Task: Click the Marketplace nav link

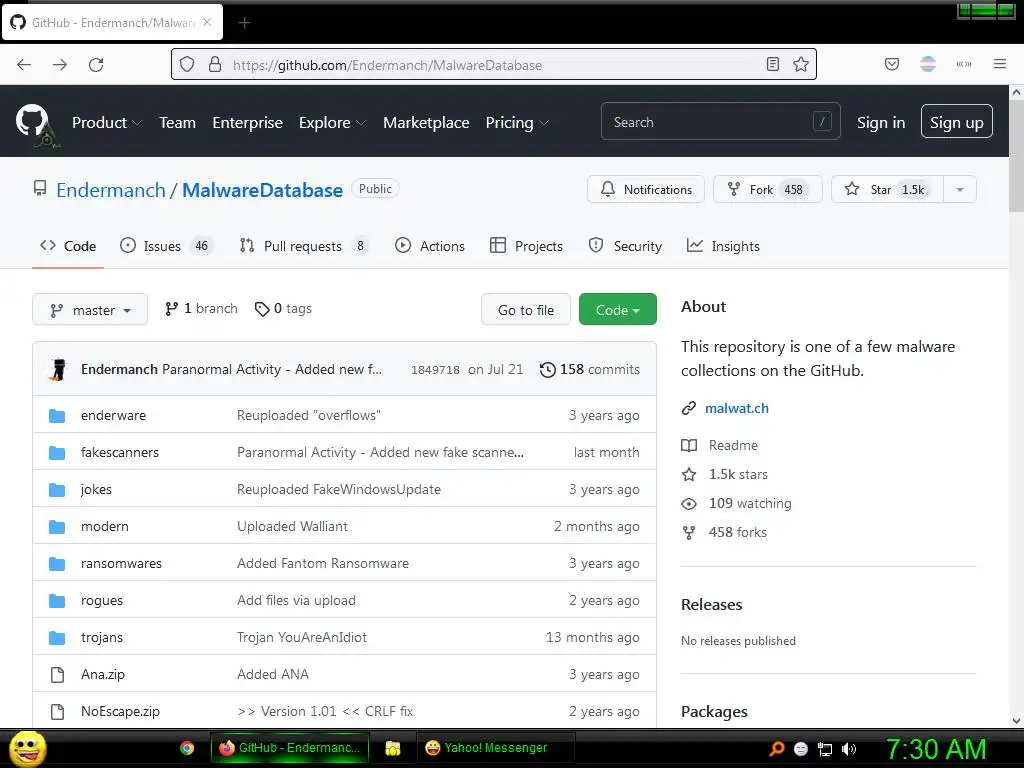Action: tap(426, 122)
